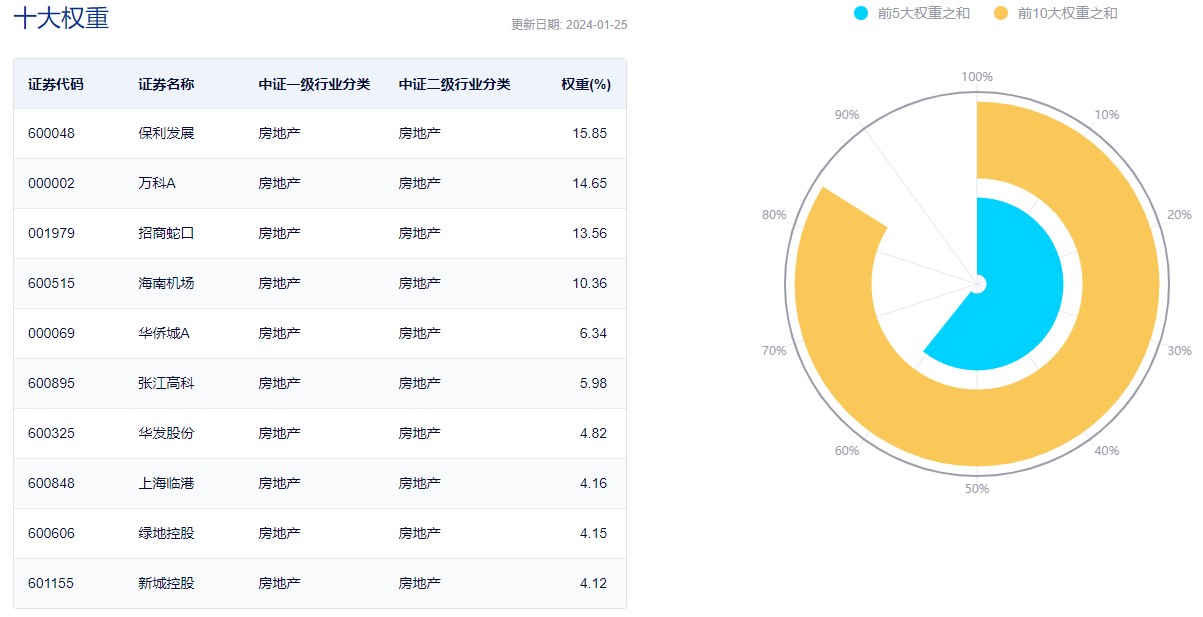Screen dimensions: 1203x617
Task: Click the yellow legend circle icon
Action: (1001, 13)
